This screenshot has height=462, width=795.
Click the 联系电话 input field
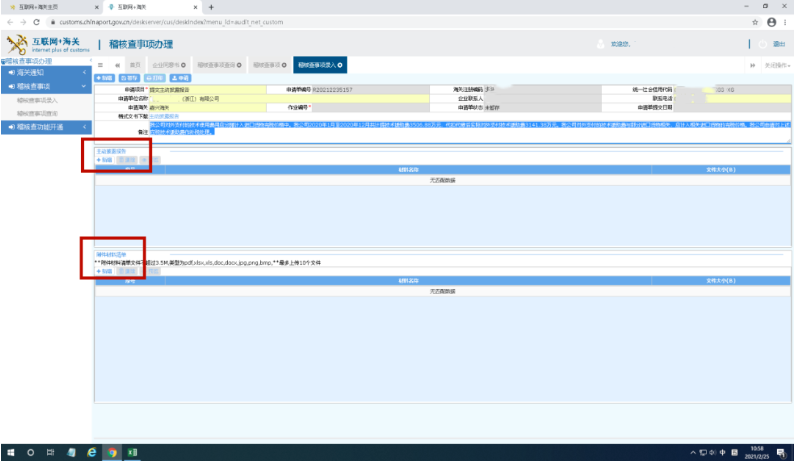(732, 99)
